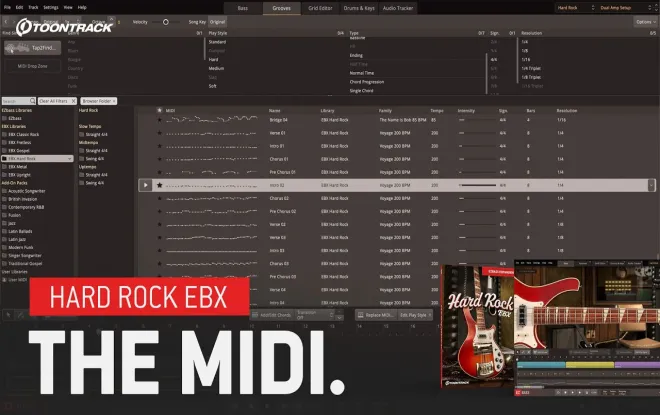The width and height of the screenshot is (660, 415).
Task: Open the Hard Rock library selector
Action: point(575,8)
